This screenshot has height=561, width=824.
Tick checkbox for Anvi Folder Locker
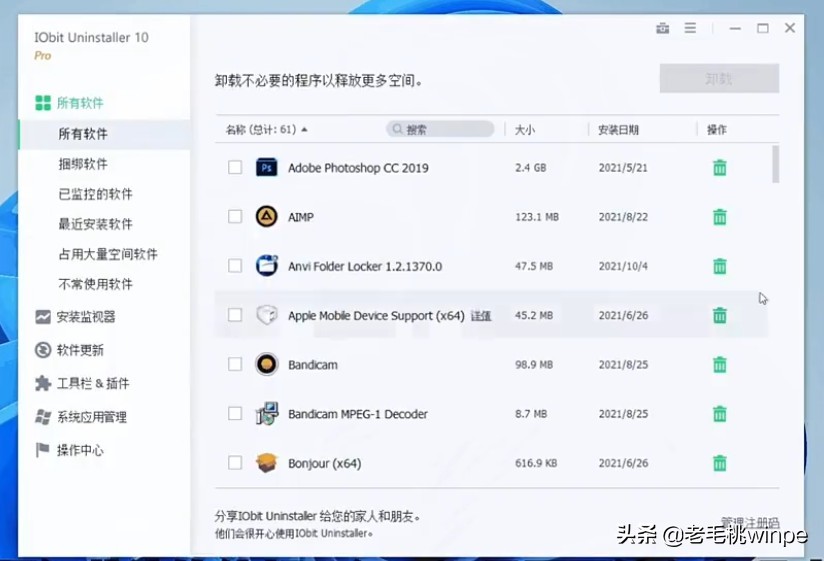point(235,266)
